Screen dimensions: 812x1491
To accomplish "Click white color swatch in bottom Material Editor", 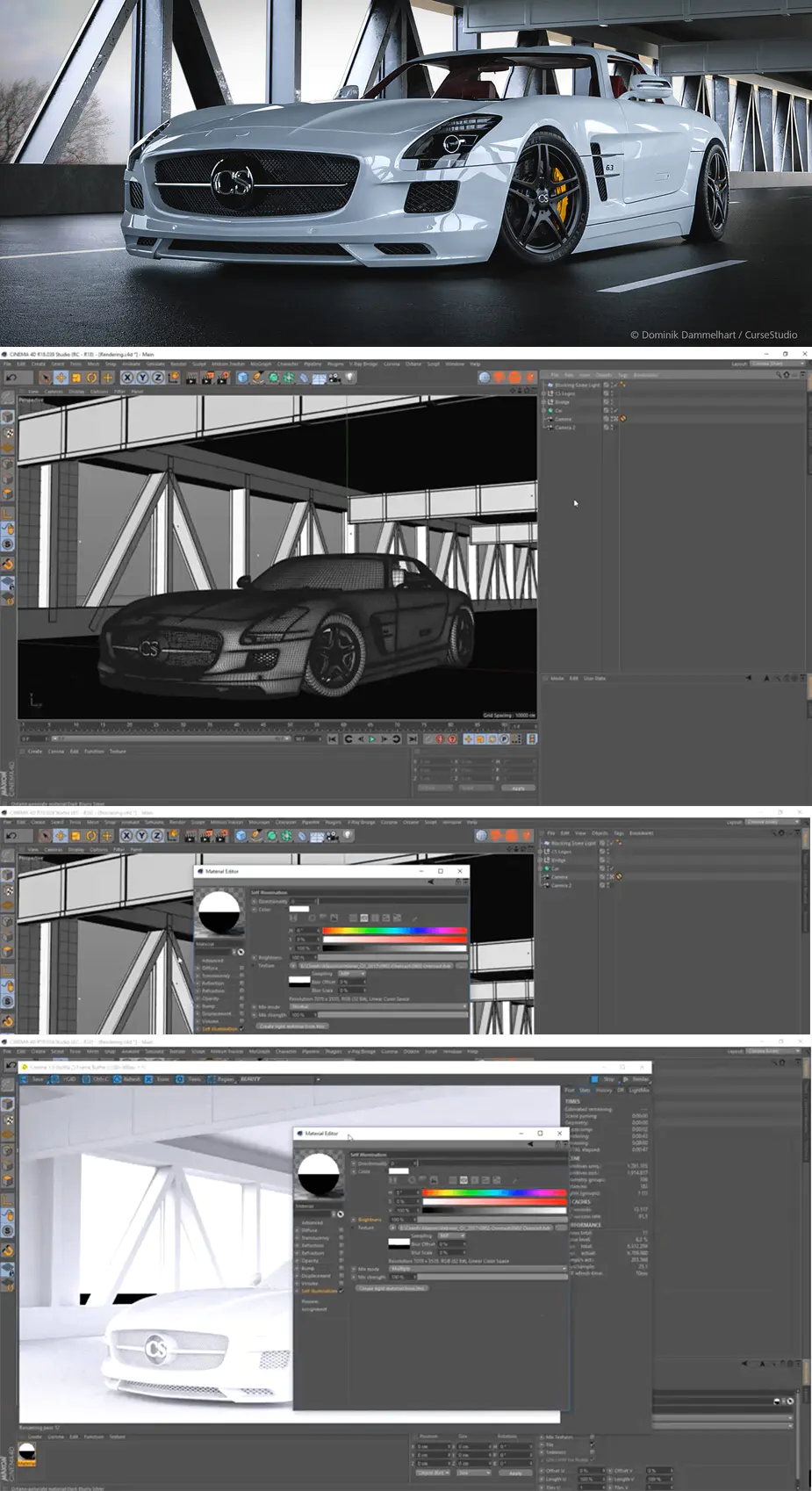I will (399, 1170).
